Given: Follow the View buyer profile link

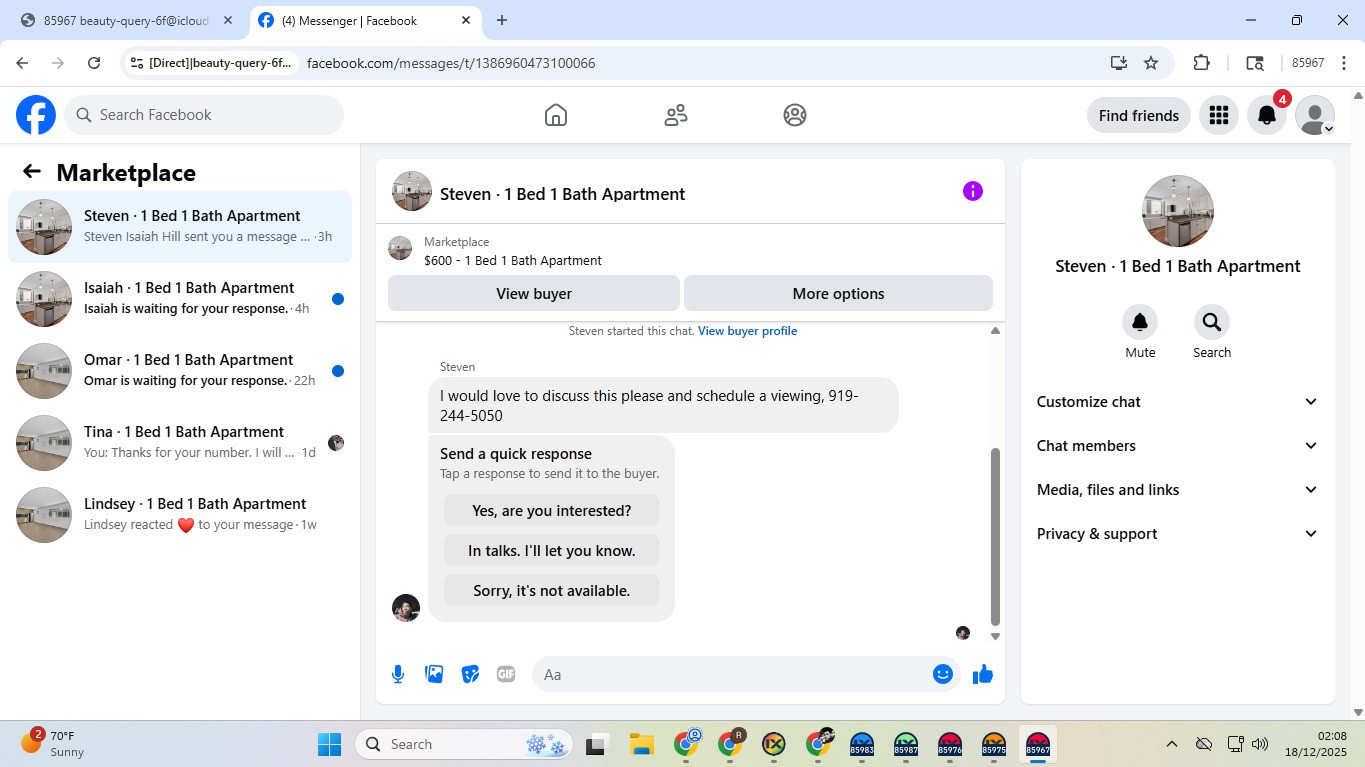Looking at the screenshot, I should point(747,331).
